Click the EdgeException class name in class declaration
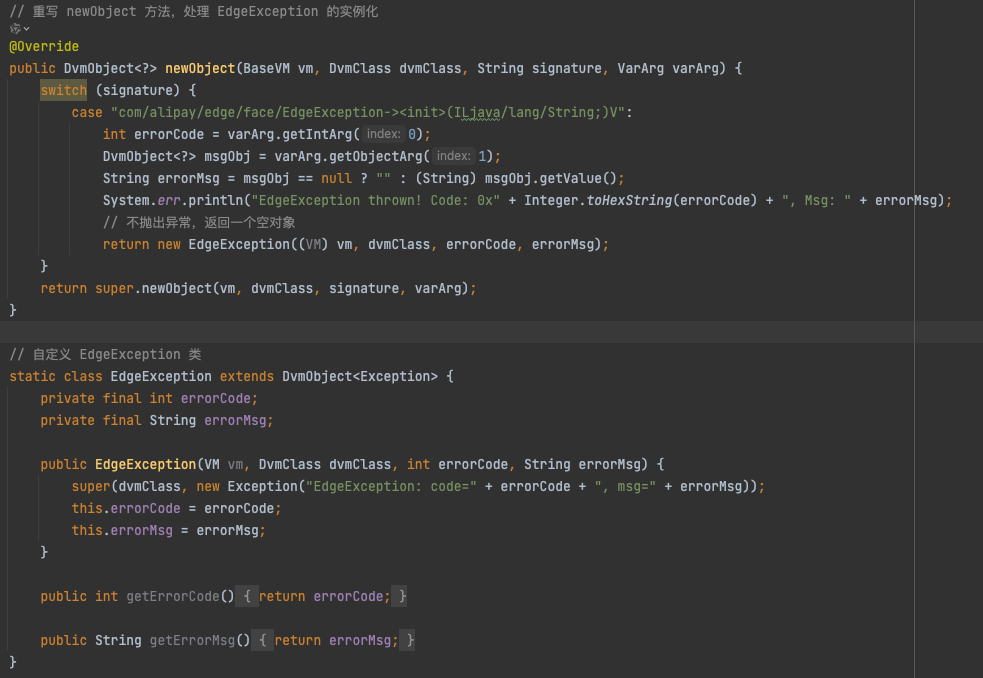Image resolution: width=983 pixels, height=678 pixels. coord(161,376)
